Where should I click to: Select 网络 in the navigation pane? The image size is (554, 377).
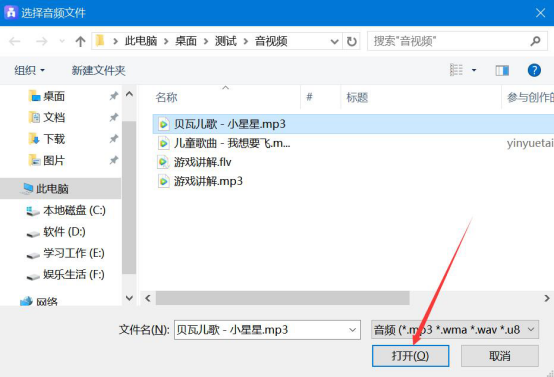[x=47, y=301]
